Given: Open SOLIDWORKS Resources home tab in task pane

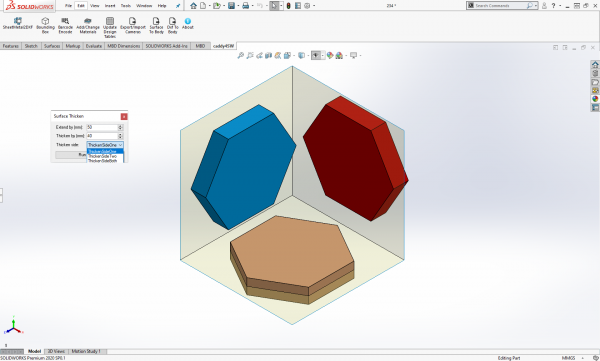Looking at the screenshot, I should pos(595,64).
